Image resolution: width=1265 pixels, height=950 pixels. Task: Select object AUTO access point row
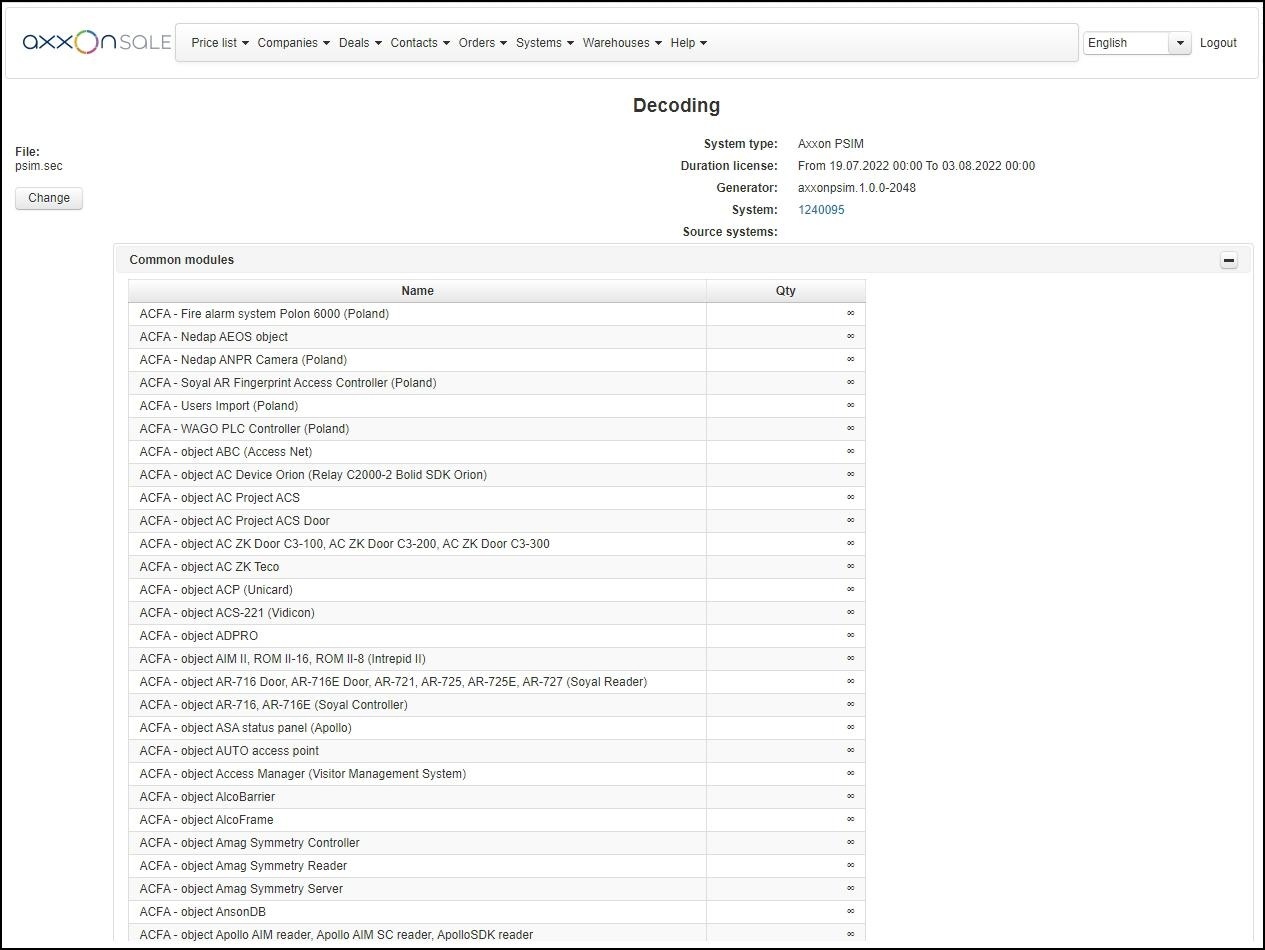(x=497, y=751)
